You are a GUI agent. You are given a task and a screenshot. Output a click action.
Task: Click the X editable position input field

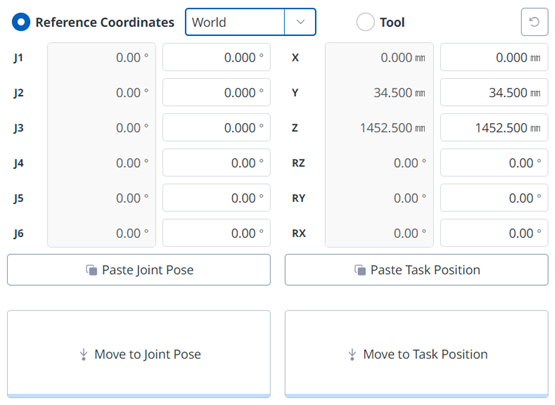[494, 57]
